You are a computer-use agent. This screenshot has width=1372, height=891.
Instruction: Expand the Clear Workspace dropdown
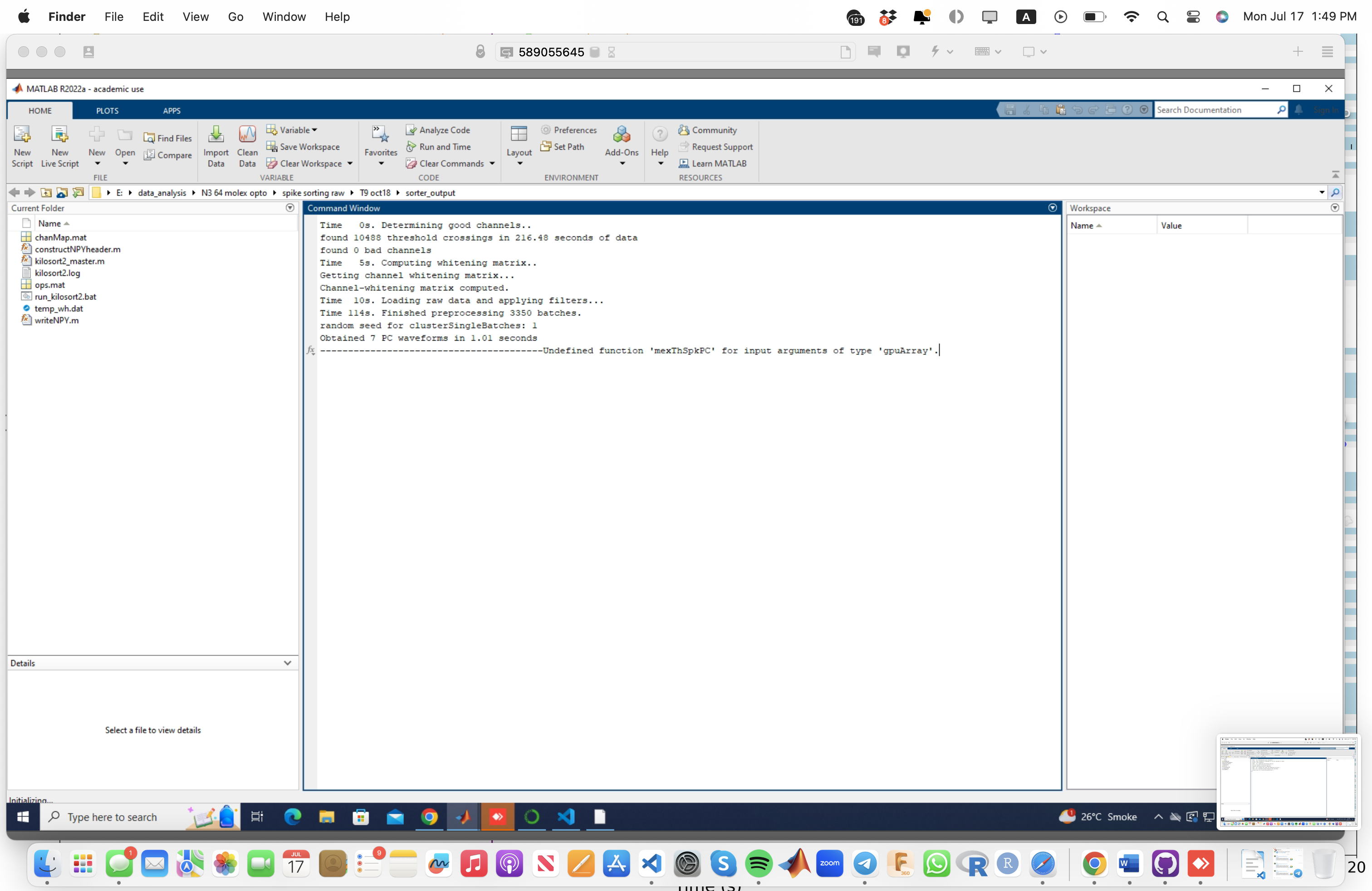tap(349, 163)
